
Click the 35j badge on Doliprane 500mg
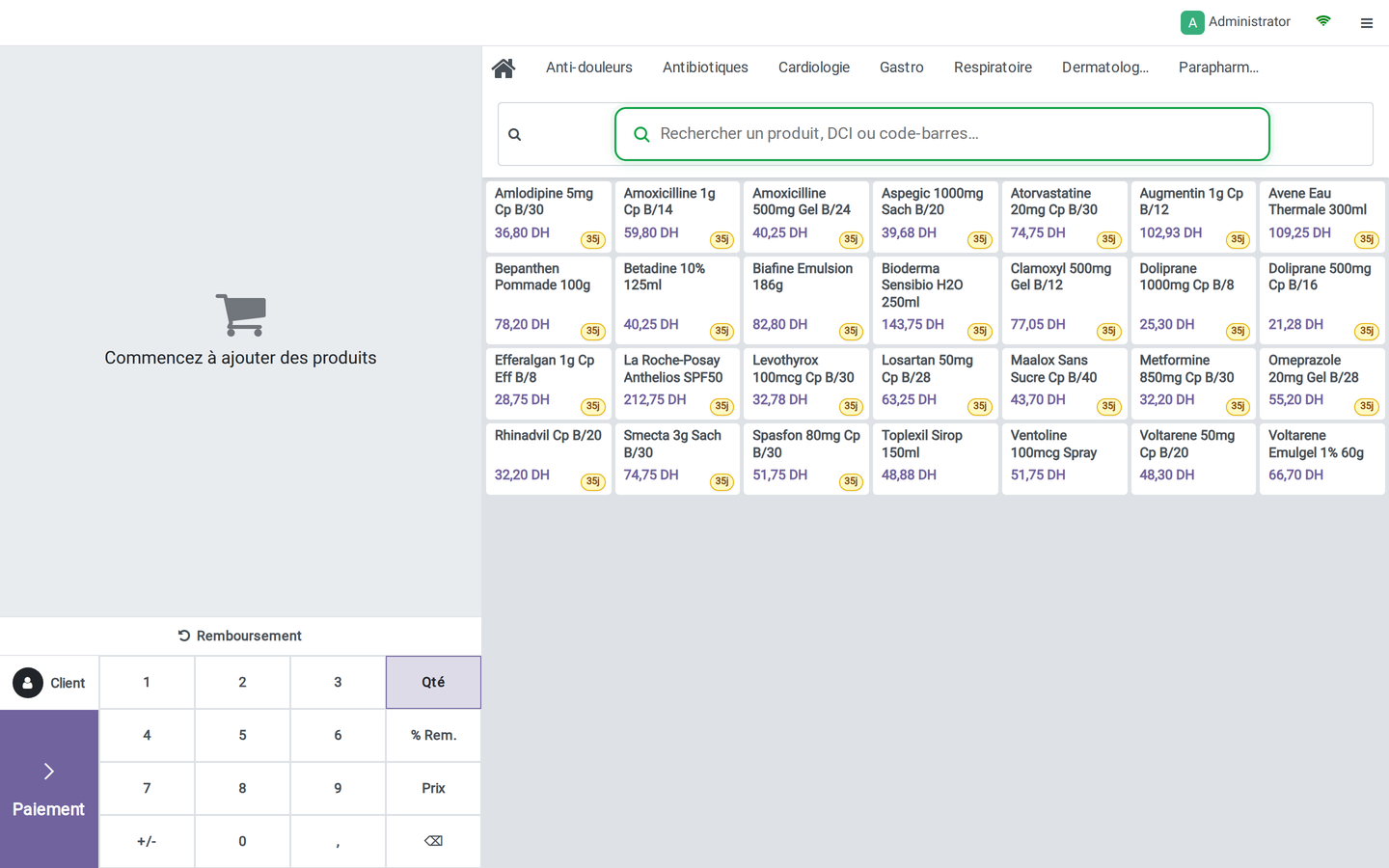pos(1367,331)
